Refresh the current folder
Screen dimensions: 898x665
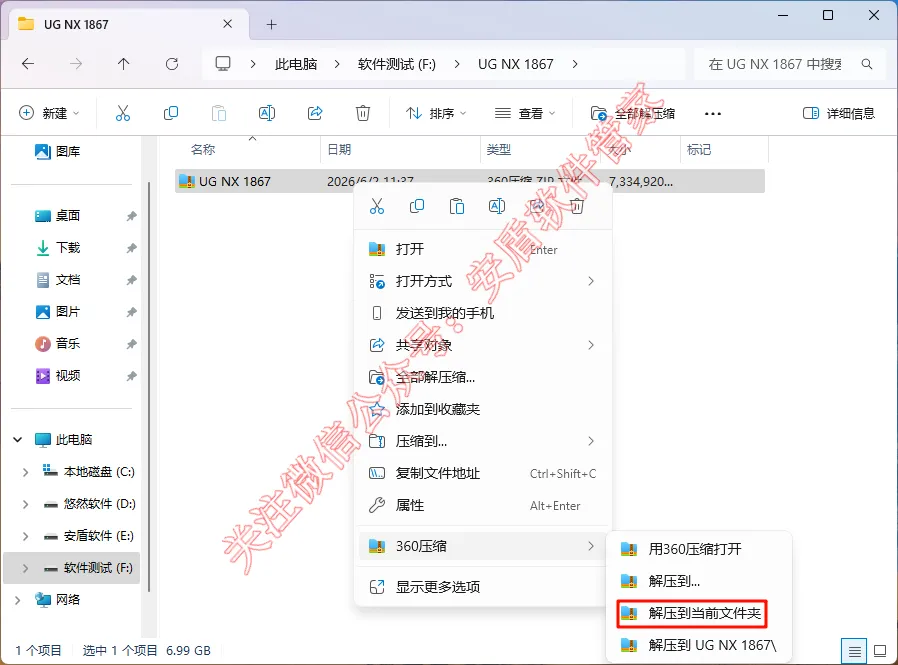[172, 64]
